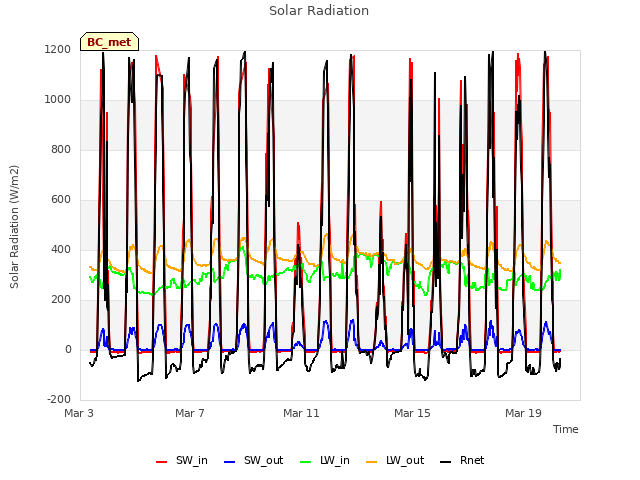
Task: Click the 400 y-axis tick label
Action: pos(61,250)
